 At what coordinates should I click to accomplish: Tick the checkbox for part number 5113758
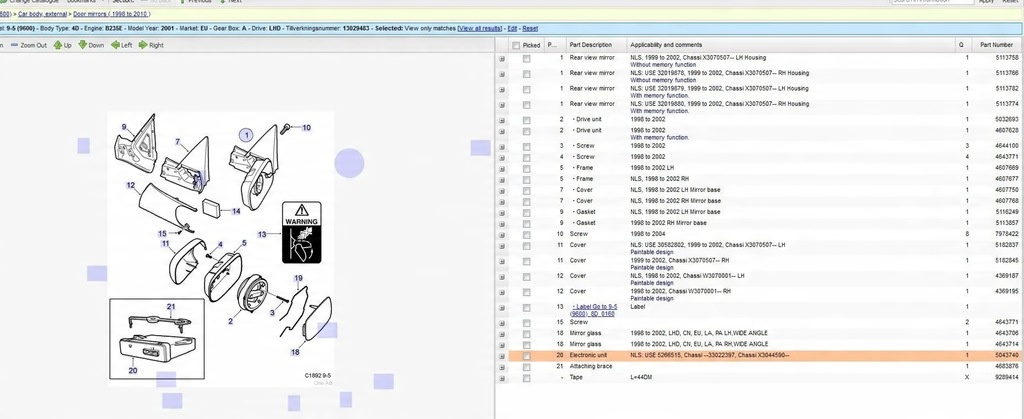click(x=526, y=59)
